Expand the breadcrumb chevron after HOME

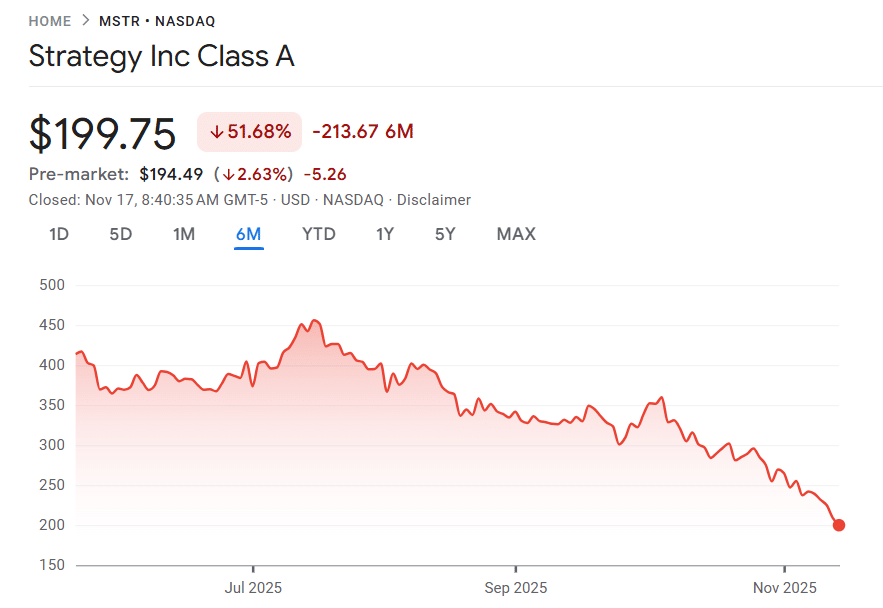click(85, 20)
